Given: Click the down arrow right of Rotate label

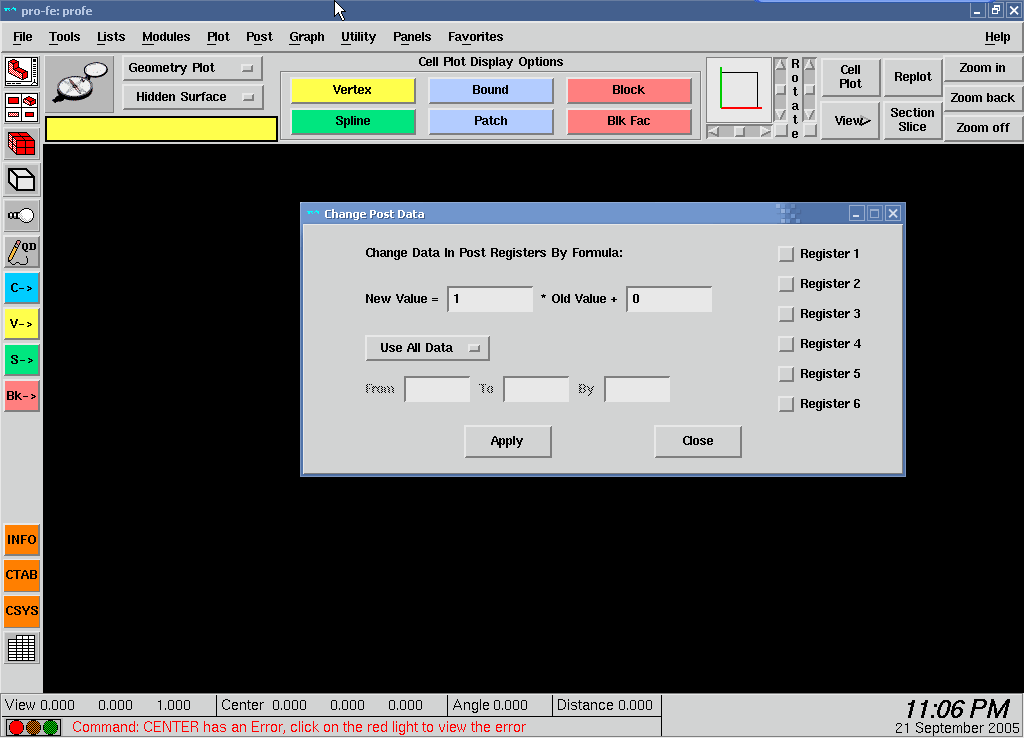Looking at the screenshot, I should [810, 115].
